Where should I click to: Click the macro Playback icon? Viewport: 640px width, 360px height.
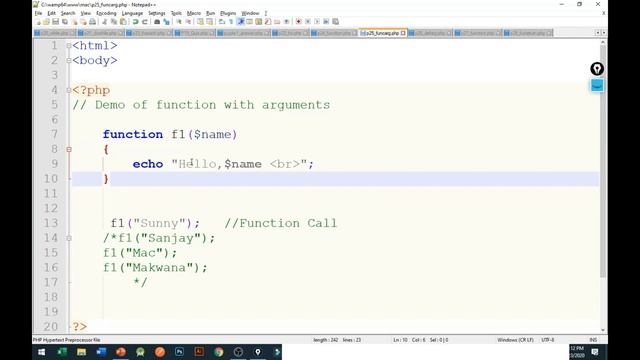(x=317, y=22)
